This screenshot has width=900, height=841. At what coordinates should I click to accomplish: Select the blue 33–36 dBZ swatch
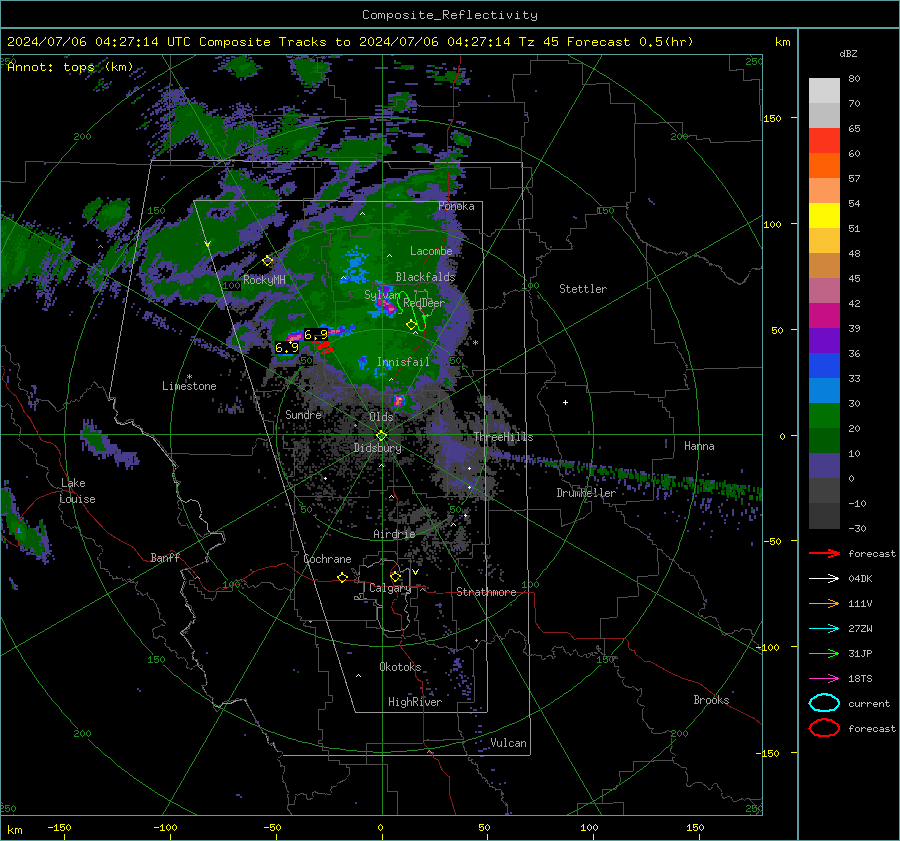(x=824, y=365)
